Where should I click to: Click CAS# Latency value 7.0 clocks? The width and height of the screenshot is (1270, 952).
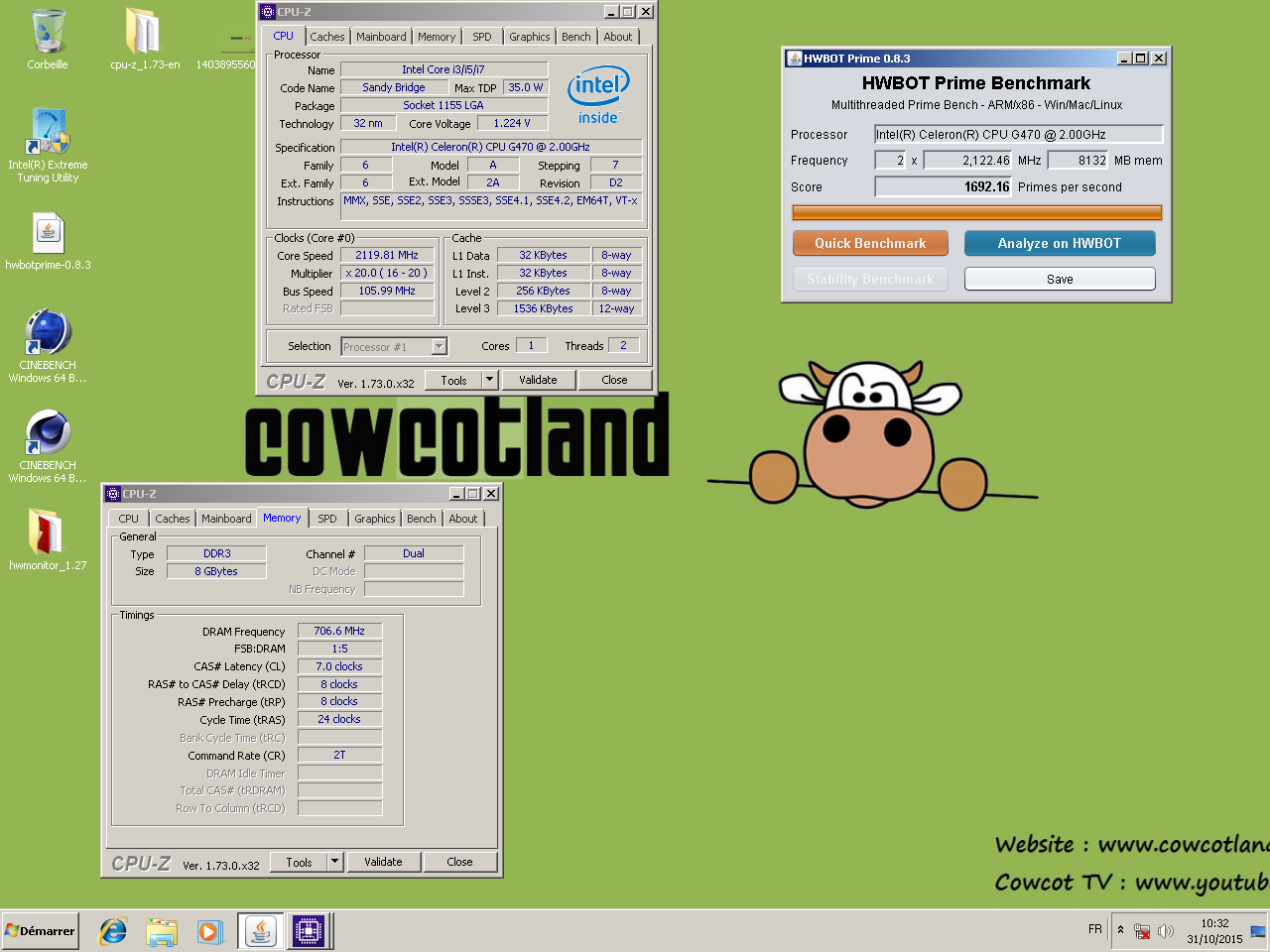coord(339,666)
